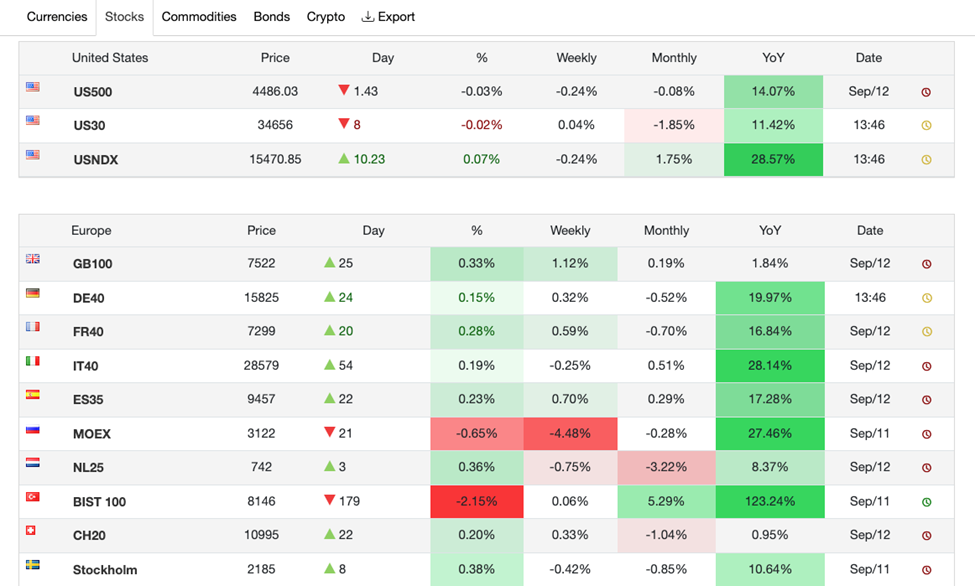
Task: Click the green clock icon in BIST 100 row
Action: pos(926,502)
